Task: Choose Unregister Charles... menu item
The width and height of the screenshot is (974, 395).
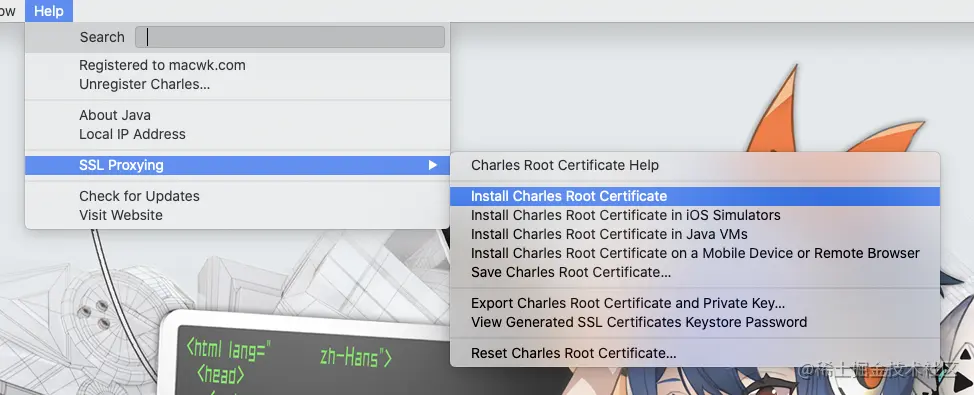Action: coord(237,84)
